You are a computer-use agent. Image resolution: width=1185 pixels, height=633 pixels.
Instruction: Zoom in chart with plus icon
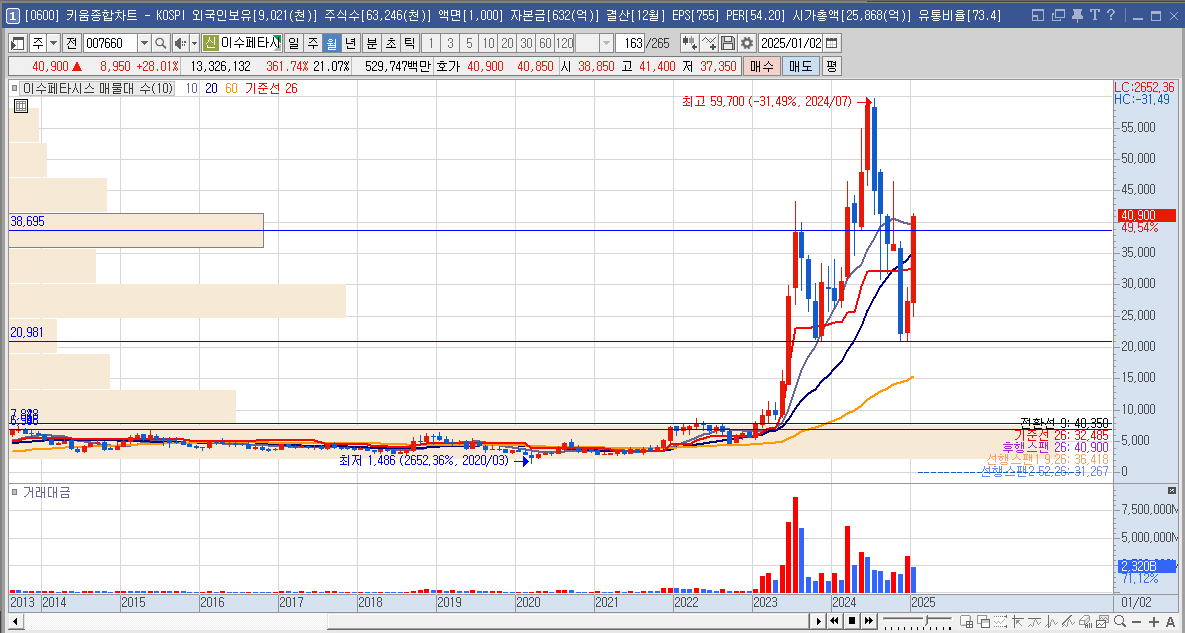[x=1153, y=622]
